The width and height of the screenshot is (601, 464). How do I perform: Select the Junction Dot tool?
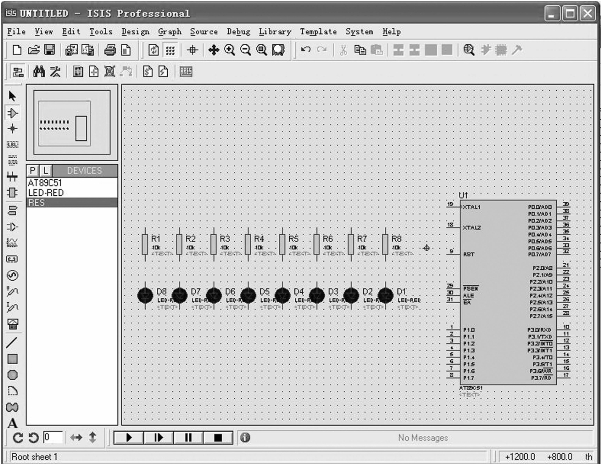(12, 129)
